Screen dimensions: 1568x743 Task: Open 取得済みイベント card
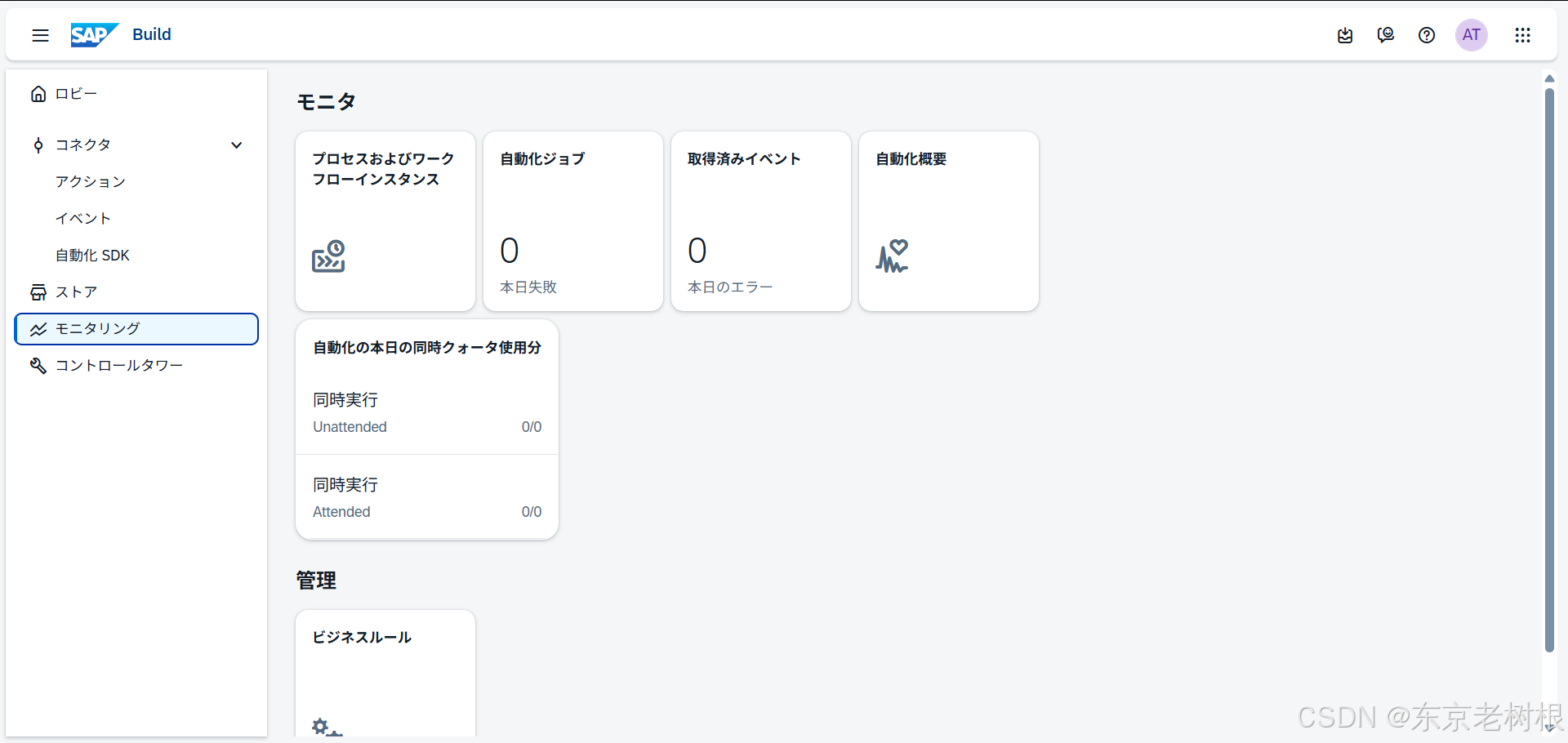(x=761, y=221)
